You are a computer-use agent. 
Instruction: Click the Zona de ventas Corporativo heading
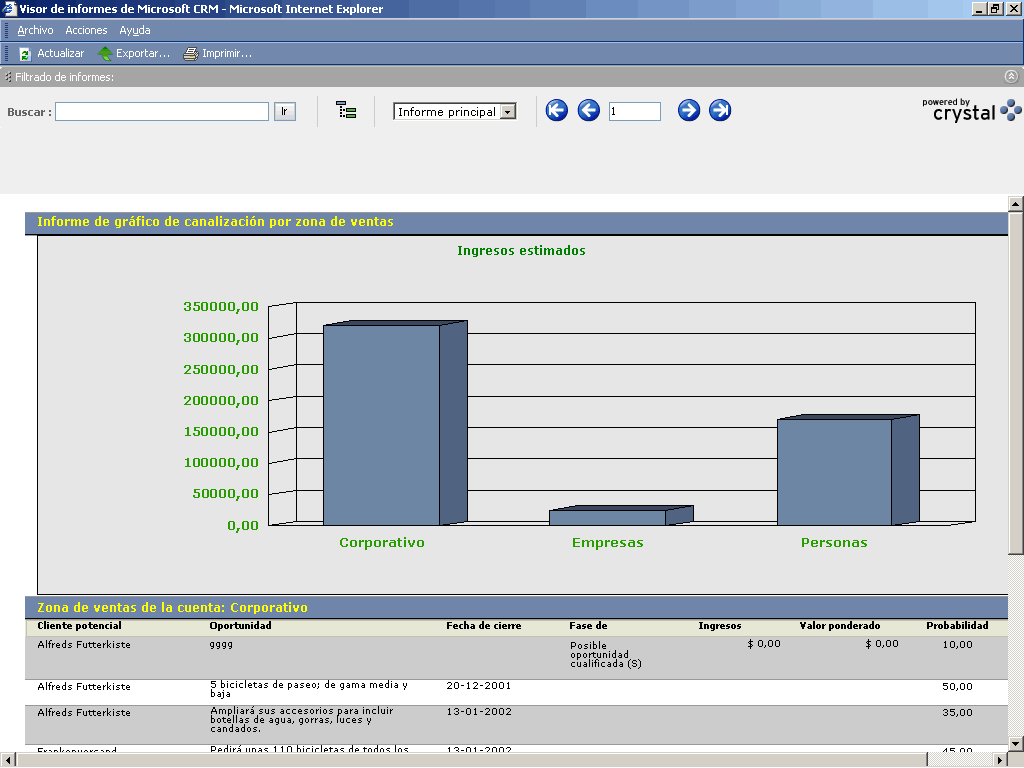[x=172, y=608]
